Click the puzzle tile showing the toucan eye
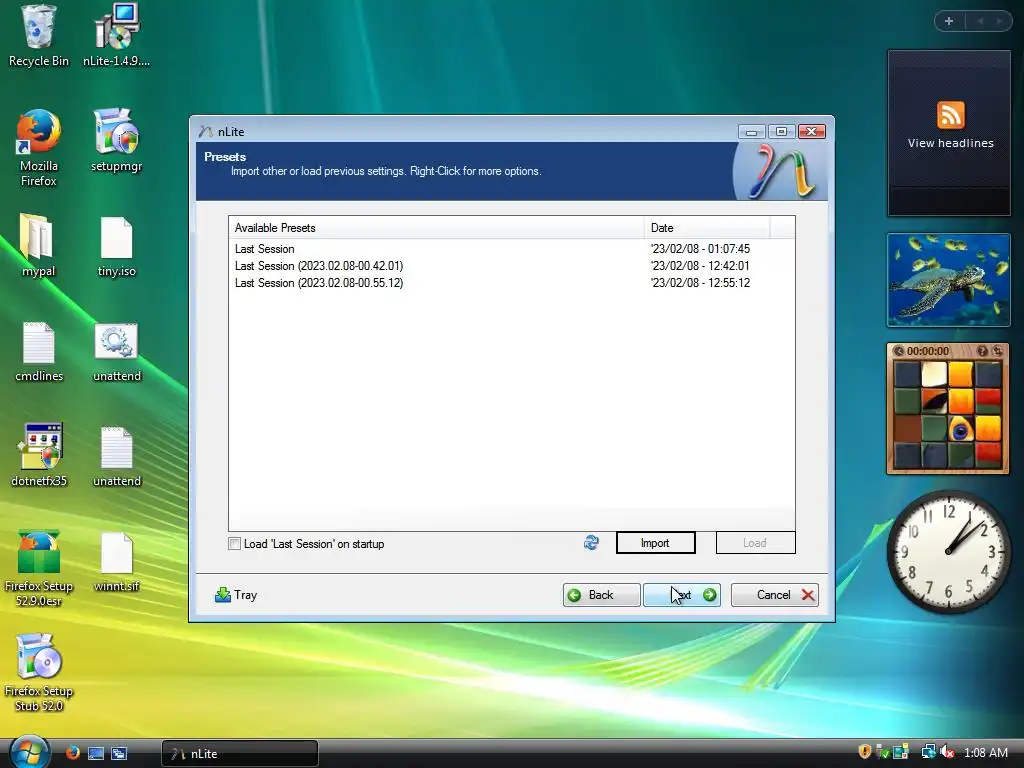Screen dimensions: 1024x768 coord(961,429)
